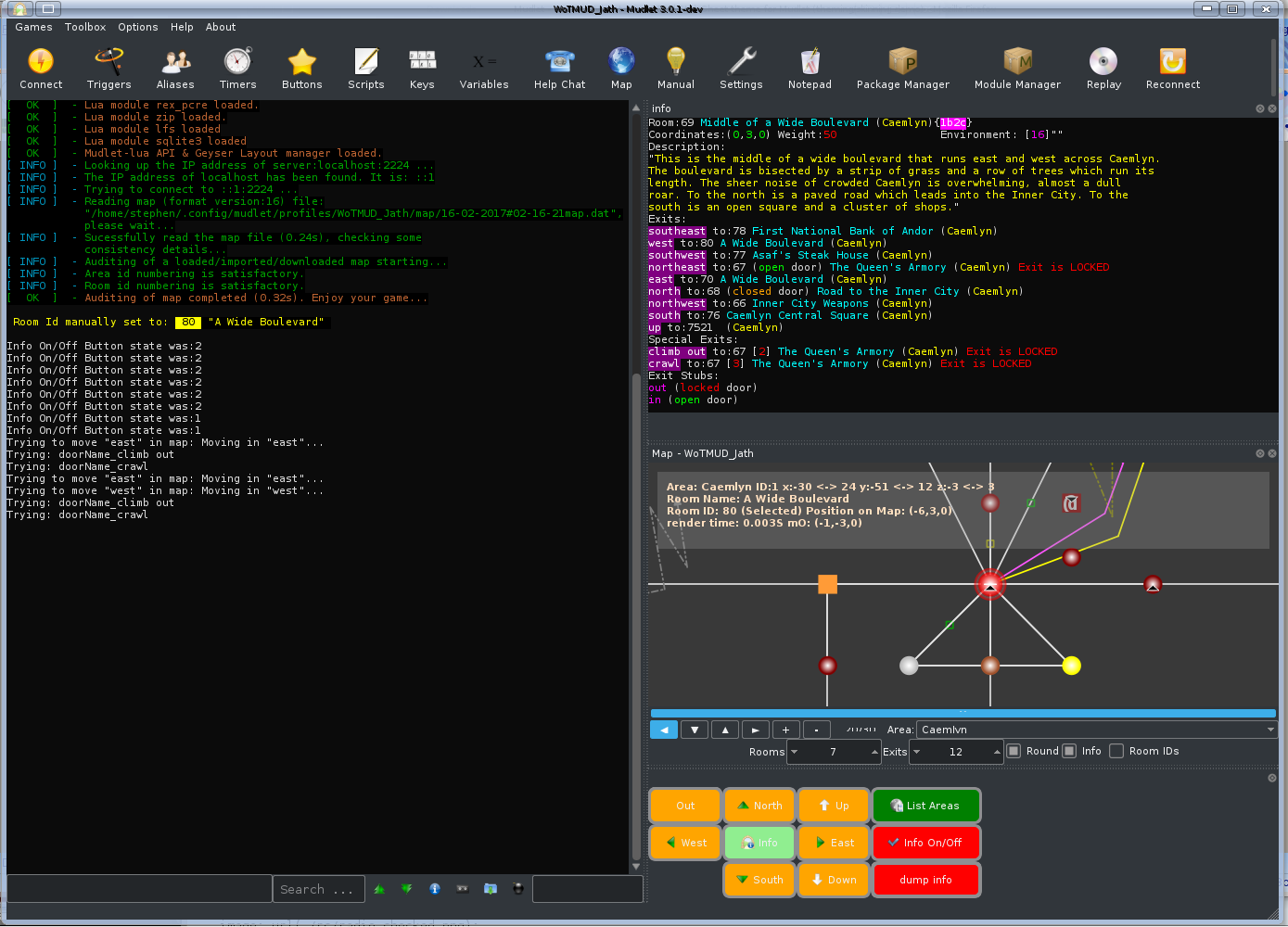Open the Package Manager
1288x927 pixels.
(903, 70)
